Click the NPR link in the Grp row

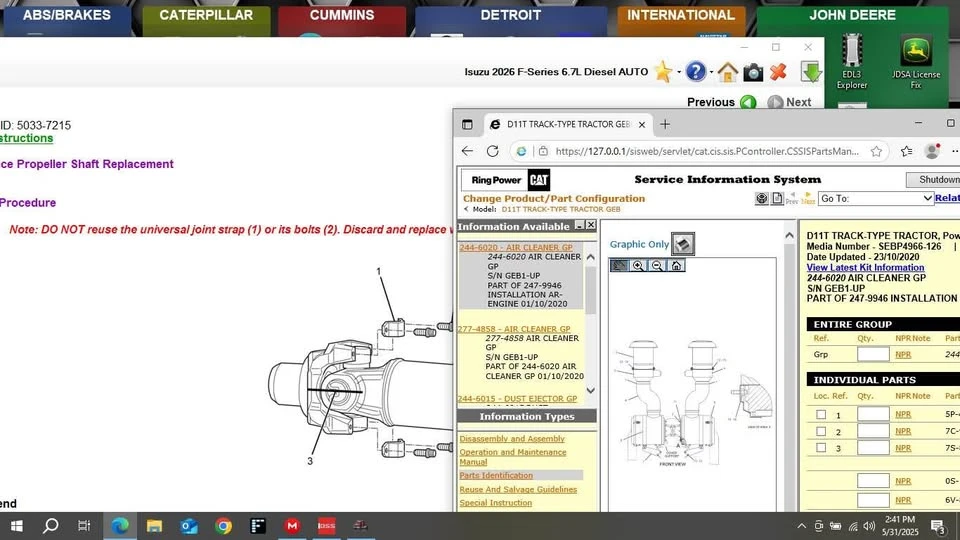(903, 354)
